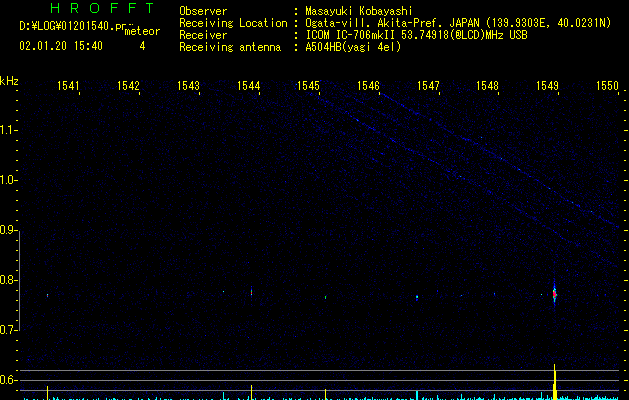629x400 pixels.
Task: Click the tall yellow power peak at 1549
Action: [555, 382]
